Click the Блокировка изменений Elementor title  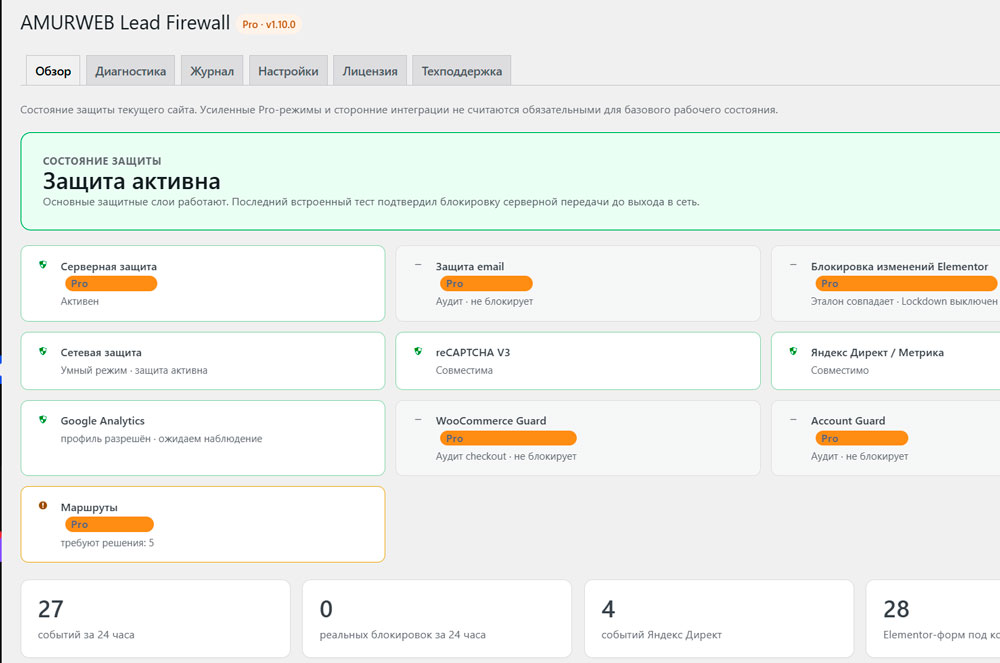tap(899, 266)
